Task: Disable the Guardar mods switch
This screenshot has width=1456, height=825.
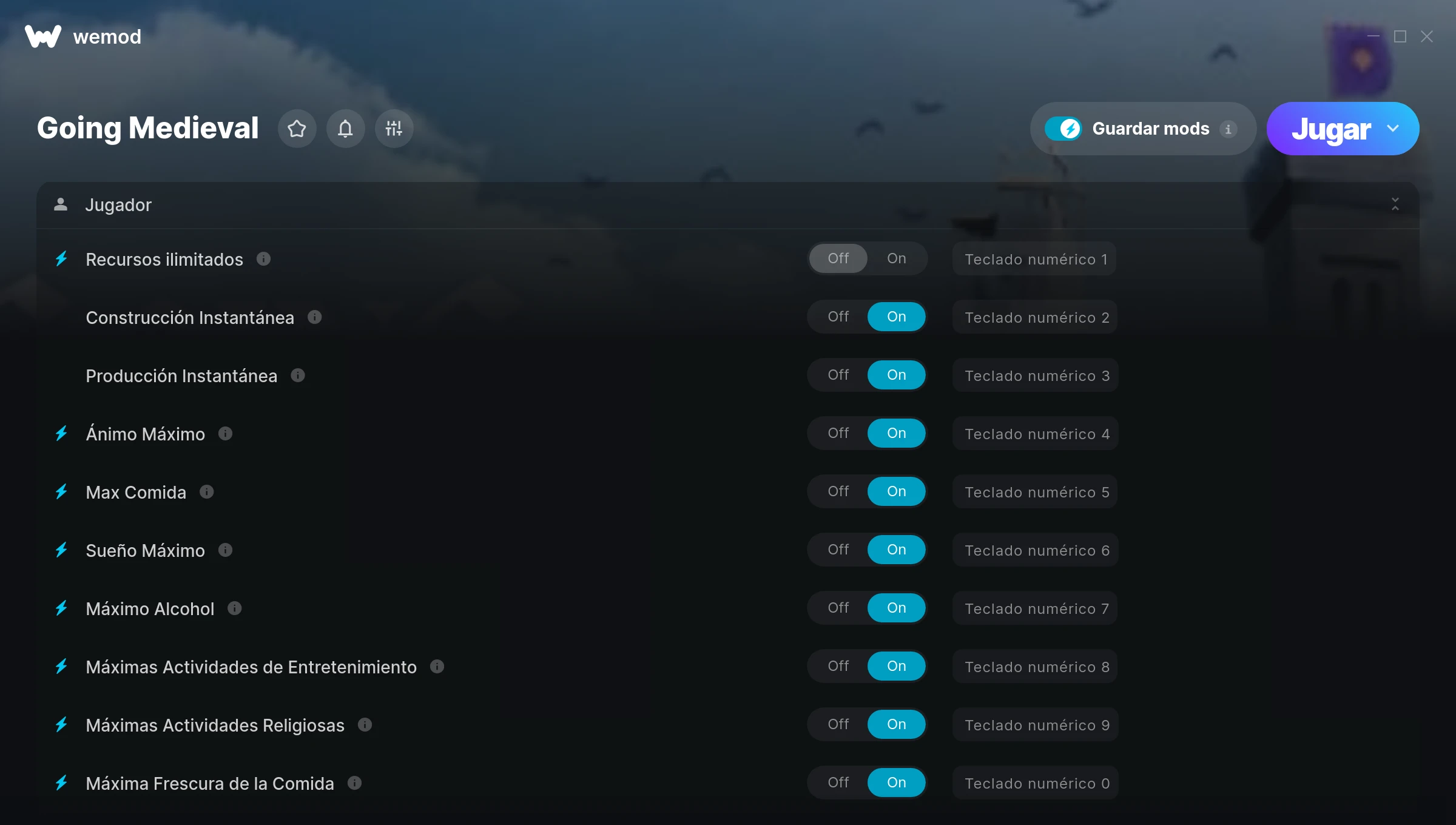Action: 1063,129
